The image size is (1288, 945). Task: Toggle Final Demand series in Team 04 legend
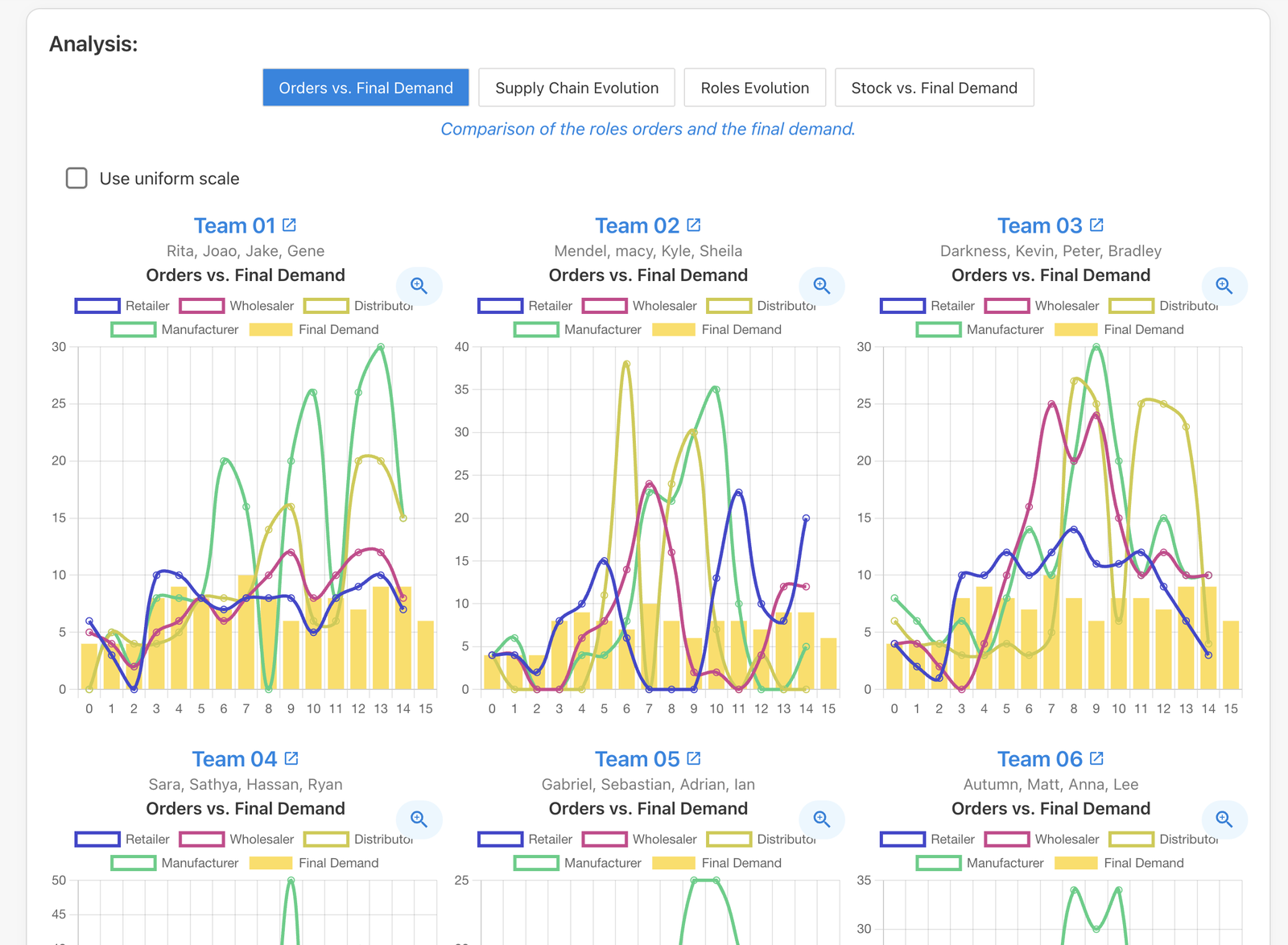click(314, 863)
